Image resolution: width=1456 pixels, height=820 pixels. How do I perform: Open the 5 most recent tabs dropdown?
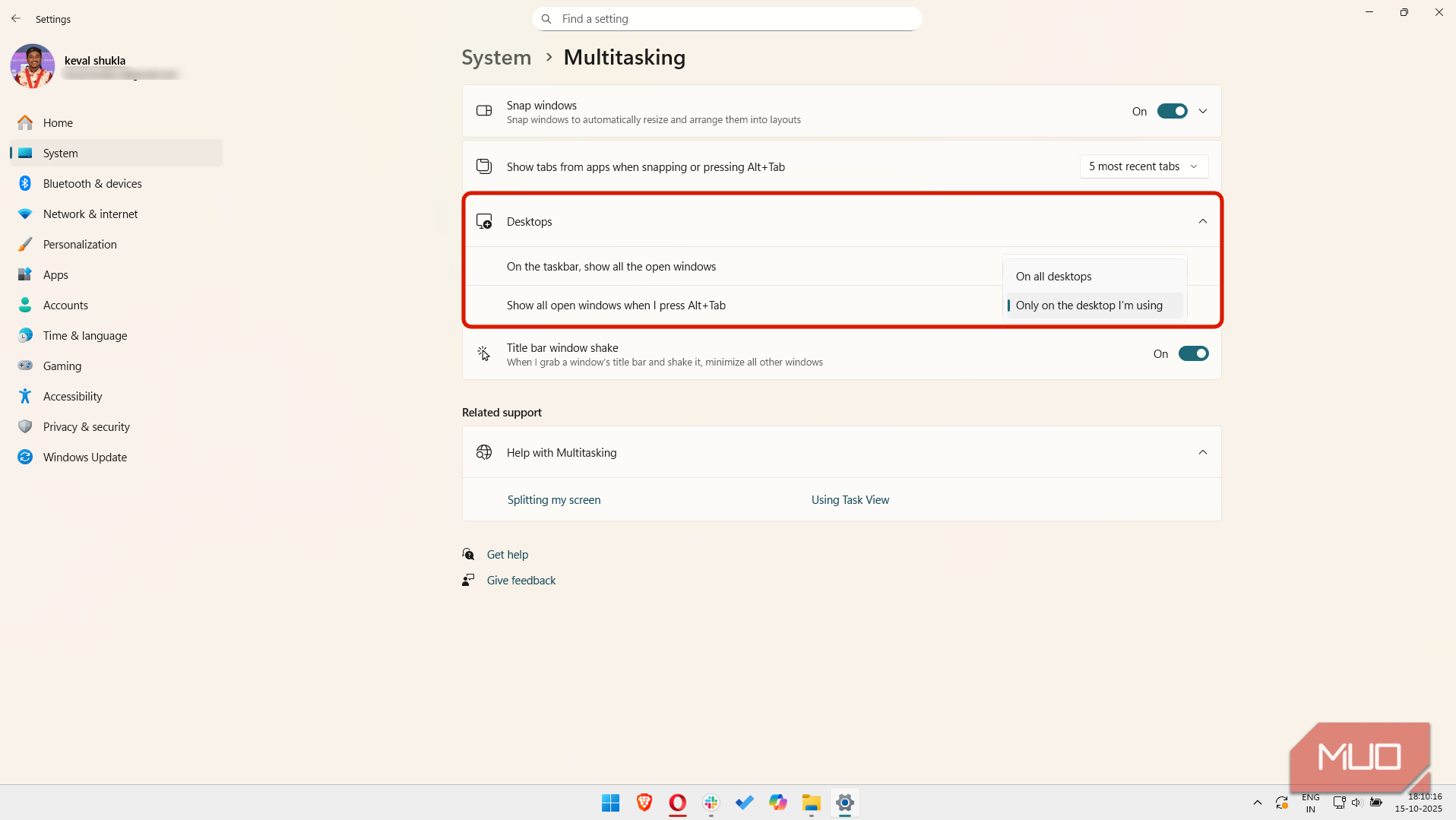(x=1144, y=166)
